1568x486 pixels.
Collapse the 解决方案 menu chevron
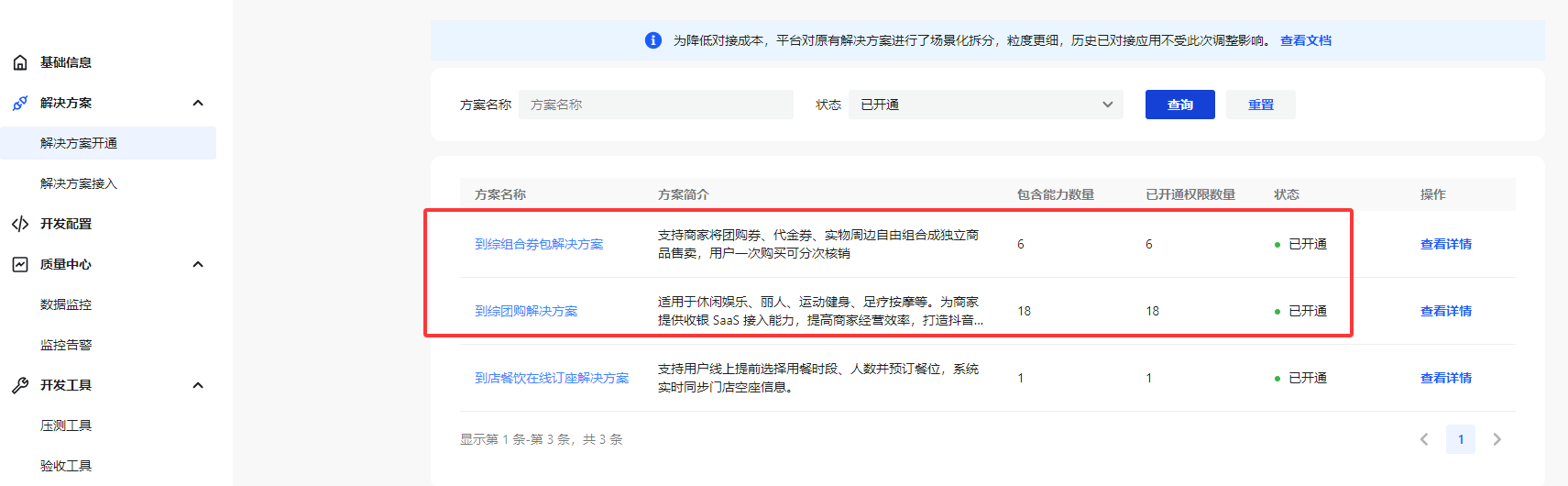198,103
